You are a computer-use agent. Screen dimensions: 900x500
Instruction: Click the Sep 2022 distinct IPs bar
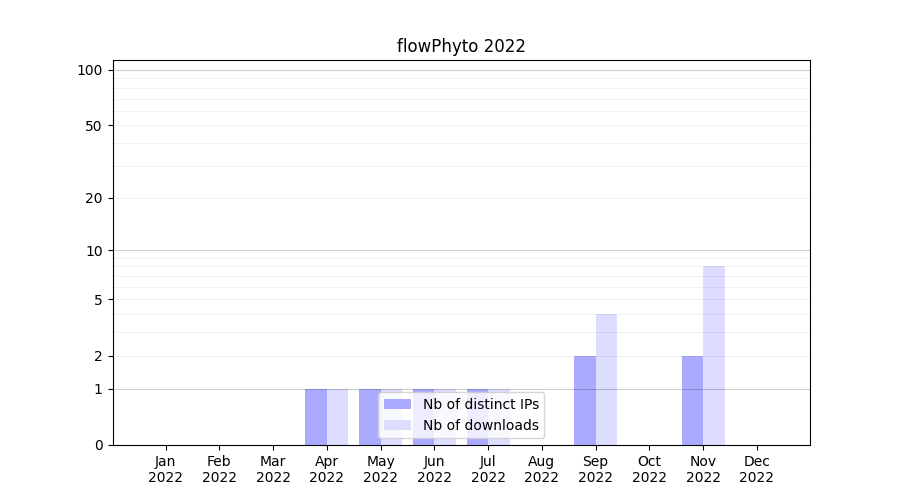tap(585, 400)
